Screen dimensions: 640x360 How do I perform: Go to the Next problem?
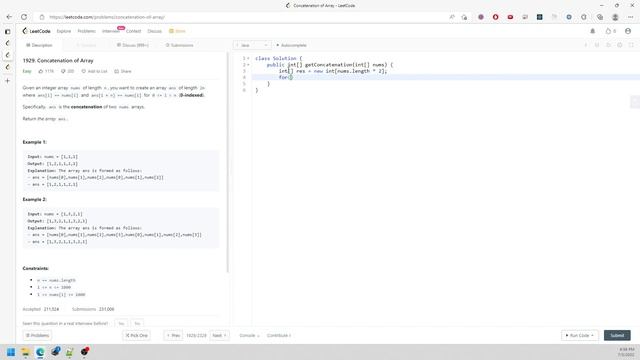coord(220,336)
